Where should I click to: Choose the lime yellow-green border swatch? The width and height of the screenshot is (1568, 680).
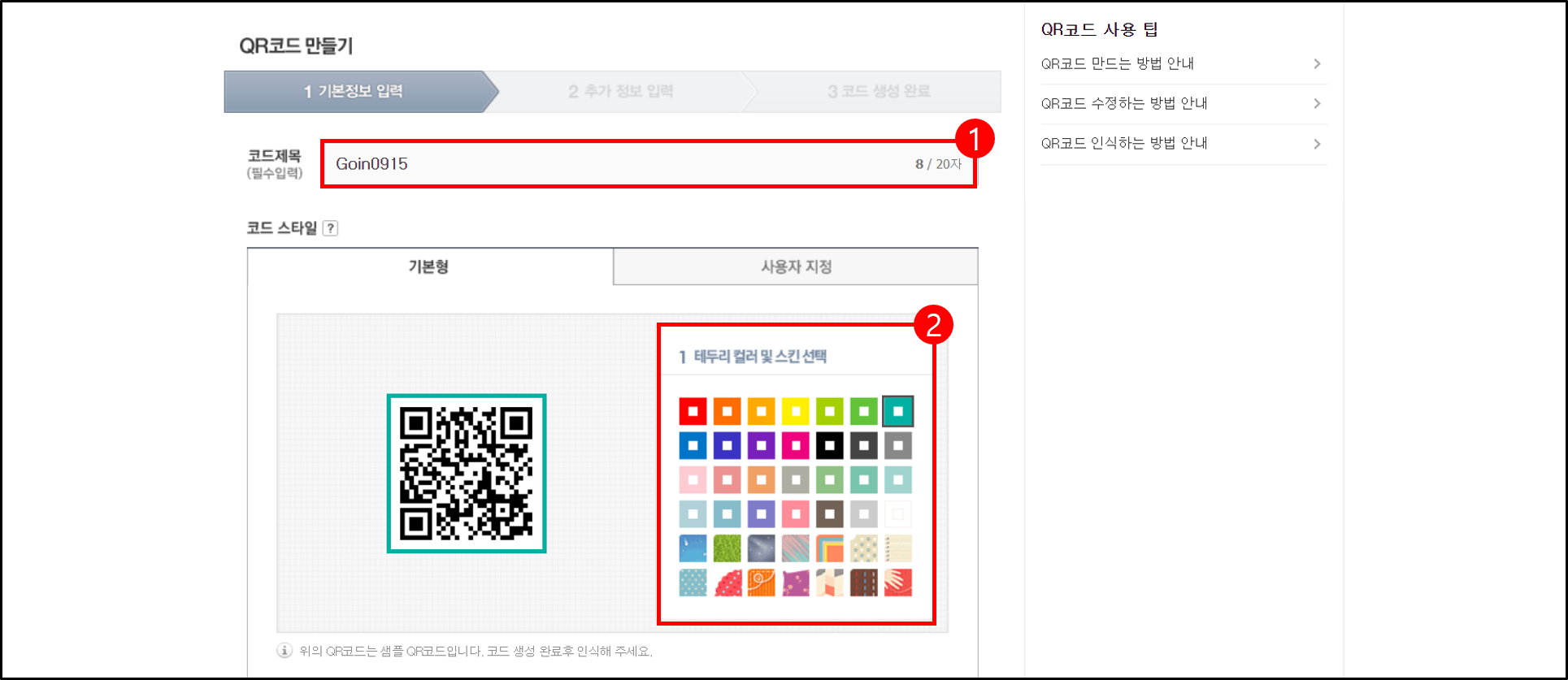[830, 411]
